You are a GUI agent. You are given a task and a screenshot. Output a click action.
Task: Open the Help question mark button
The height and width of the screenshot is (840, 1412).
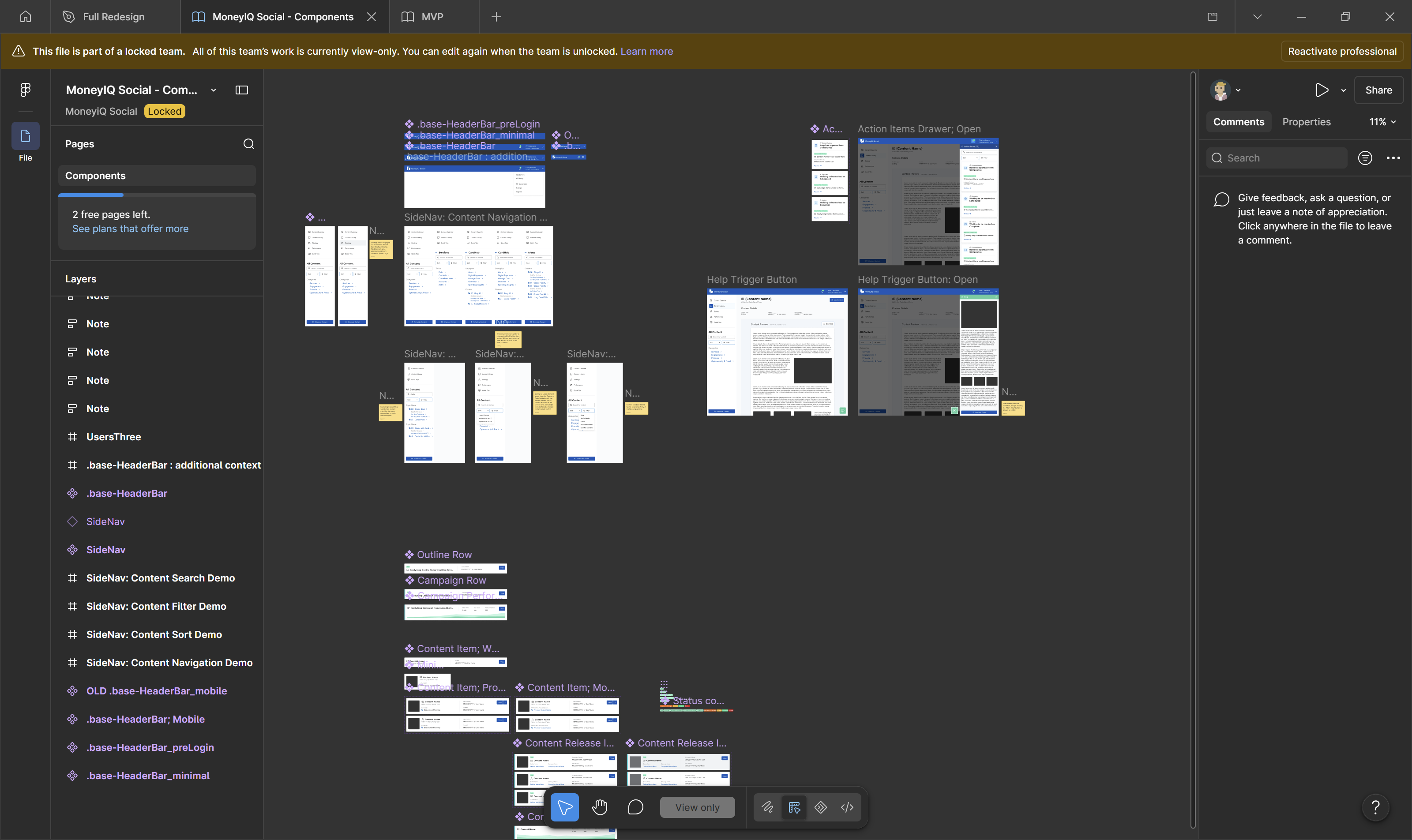click(x=1375, y=807)
